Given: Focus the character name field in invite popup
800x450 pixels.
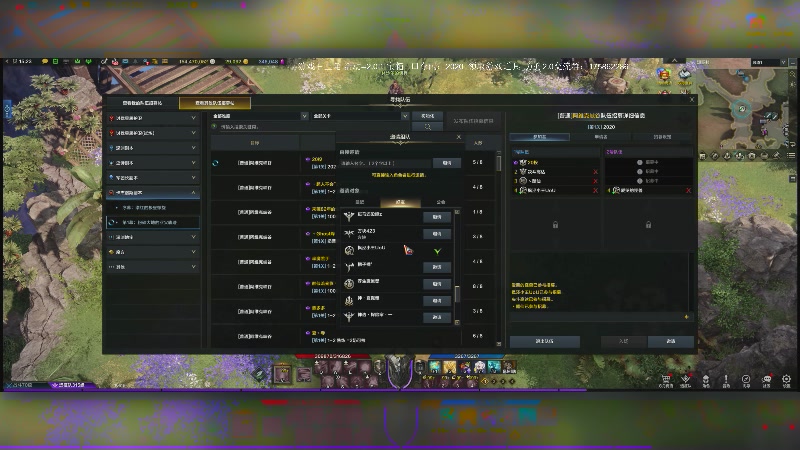Looking at the screenshot, I should [385, 163].
